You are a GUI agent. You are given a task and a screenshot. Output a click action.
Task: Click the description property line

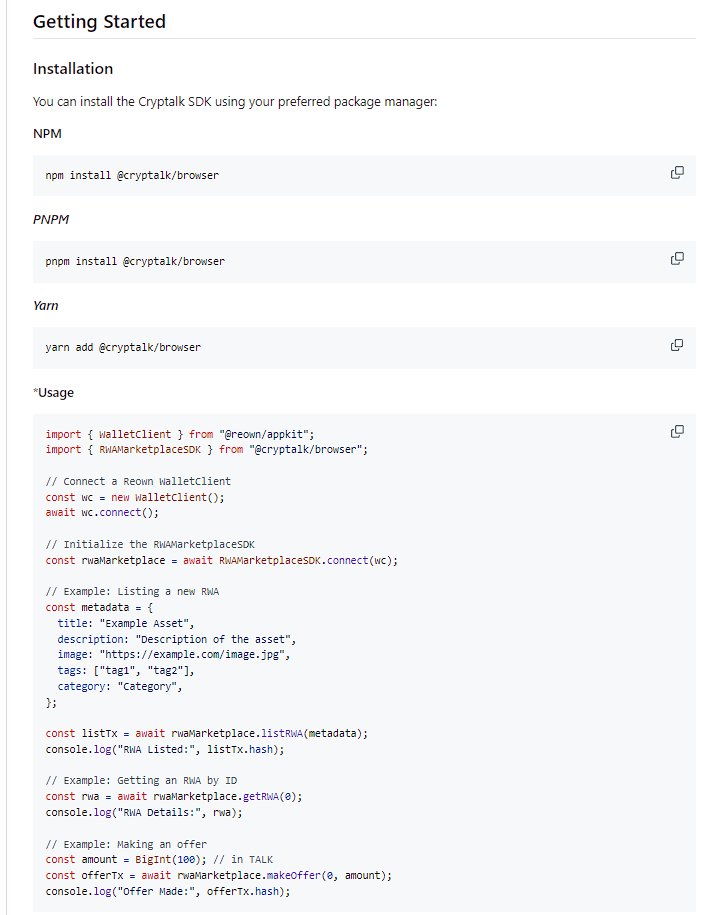click(177, 639)
